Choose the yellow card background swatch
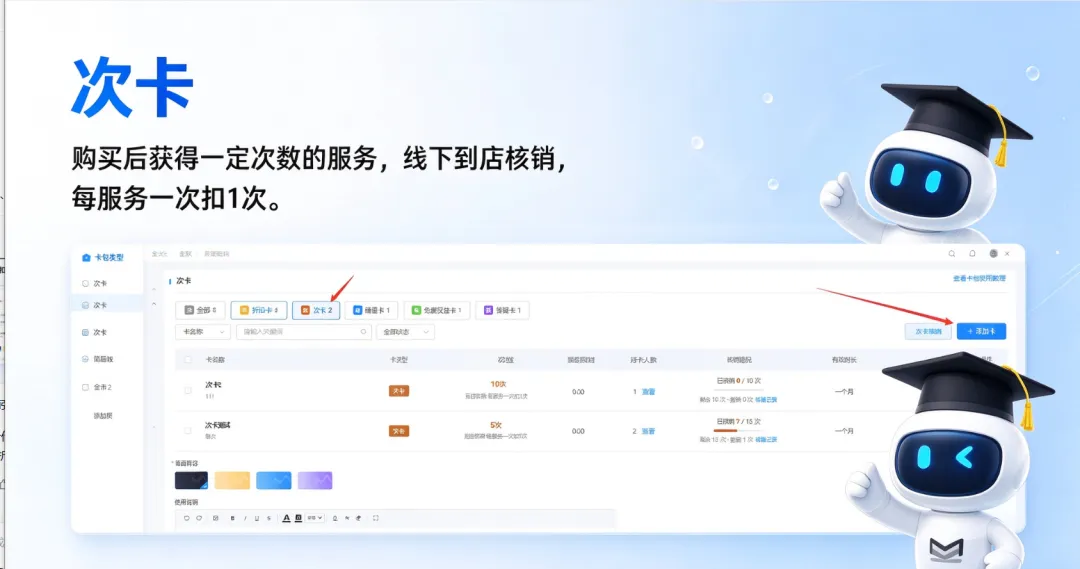1080x569 pixels. coord(232,480)
